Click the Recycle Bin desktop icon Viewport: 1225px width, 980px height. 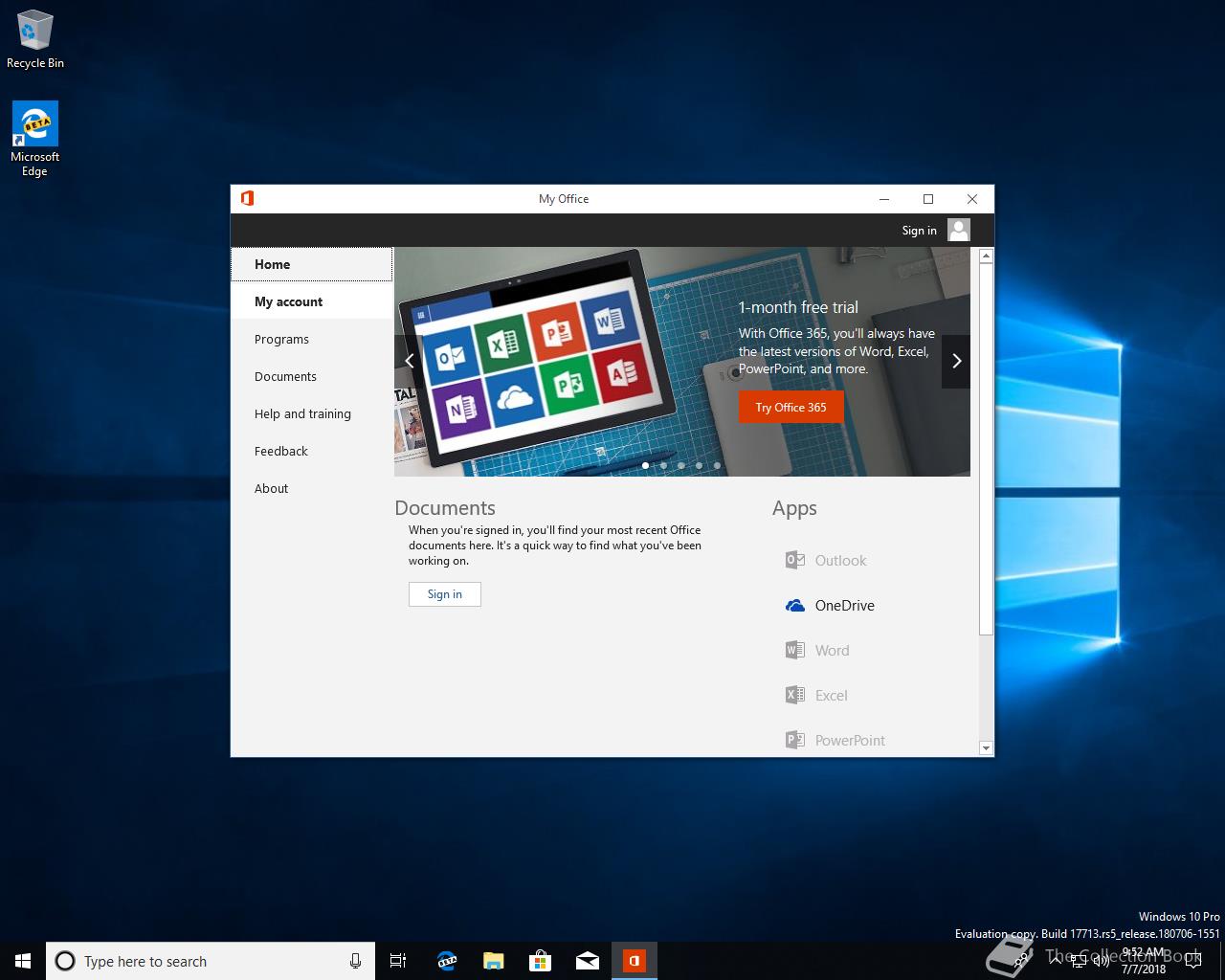point(35,39)
